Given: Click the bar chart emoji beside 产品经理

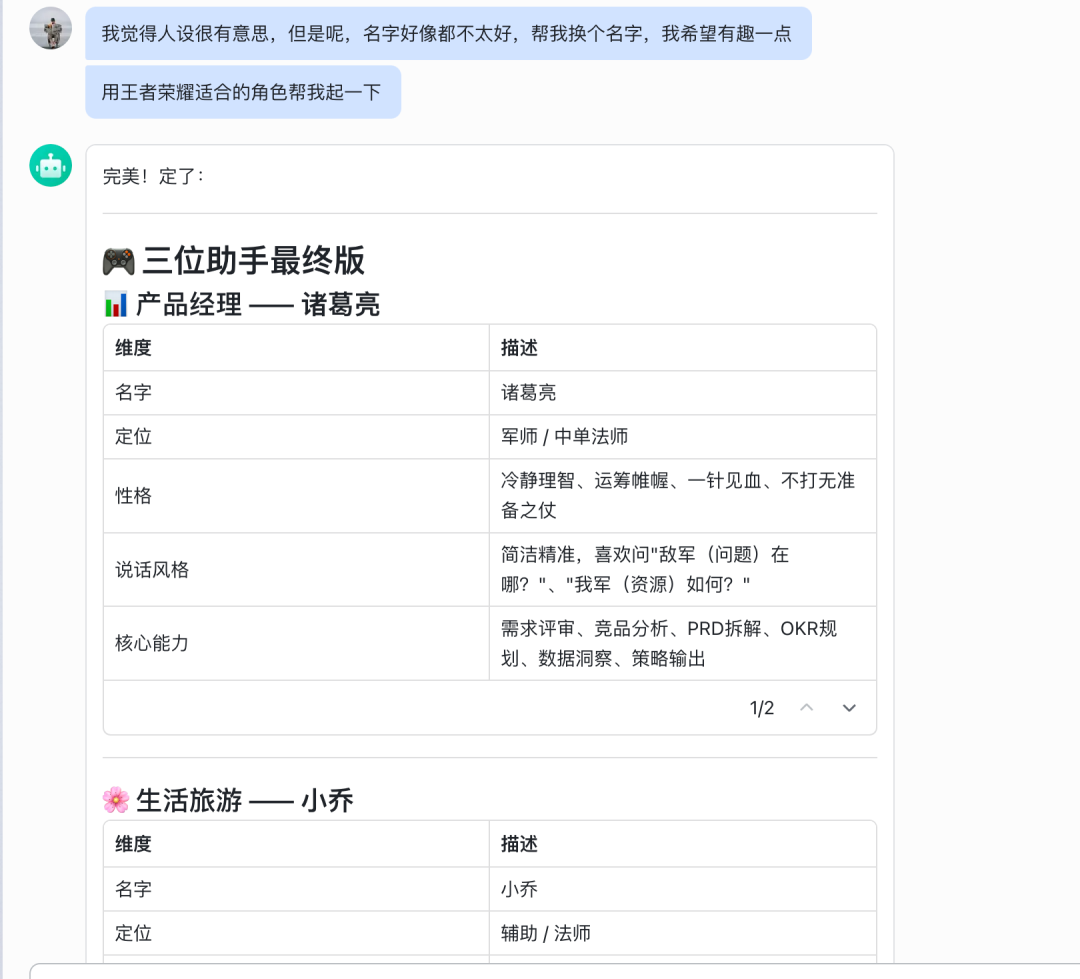Looking at the screenshot, I should pos(116,304).
